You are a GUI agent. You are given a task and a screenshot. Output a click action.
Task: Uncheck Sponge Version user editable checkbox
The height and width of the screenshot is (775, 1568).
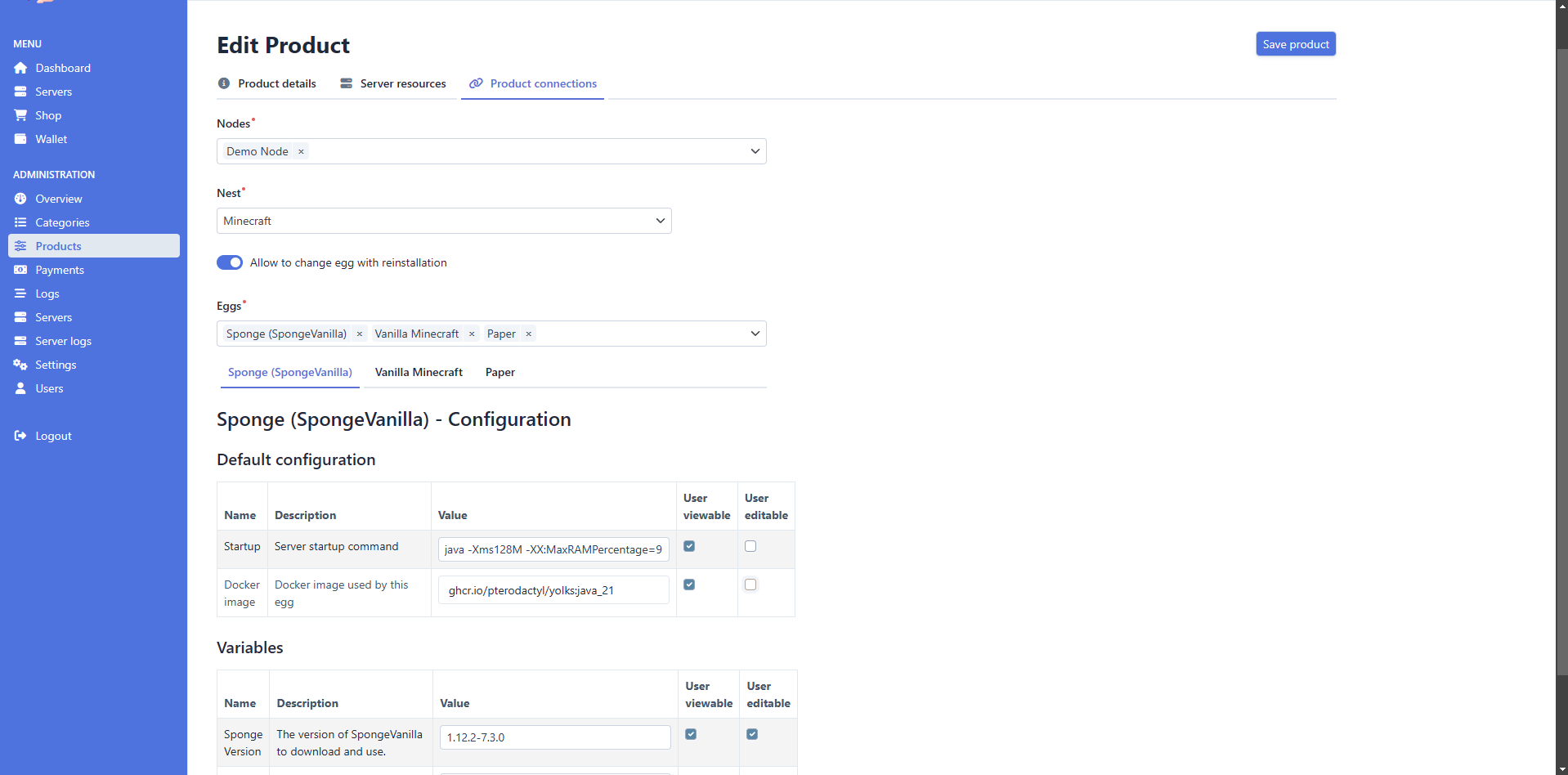752,734
